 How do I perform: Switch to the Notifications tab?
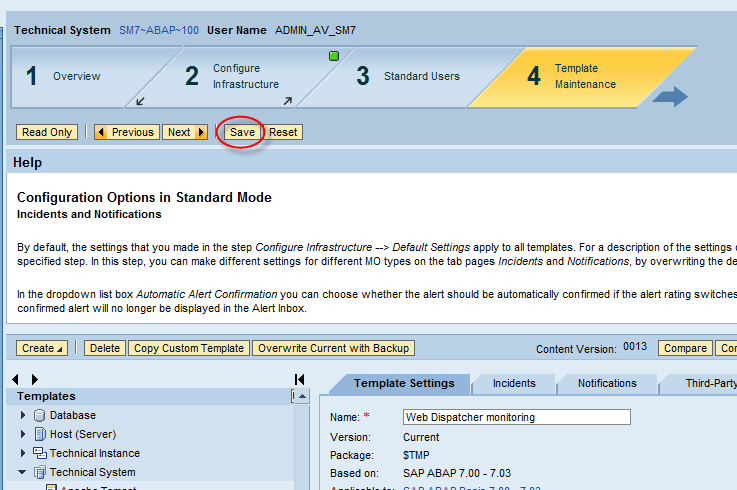[607, 383]
